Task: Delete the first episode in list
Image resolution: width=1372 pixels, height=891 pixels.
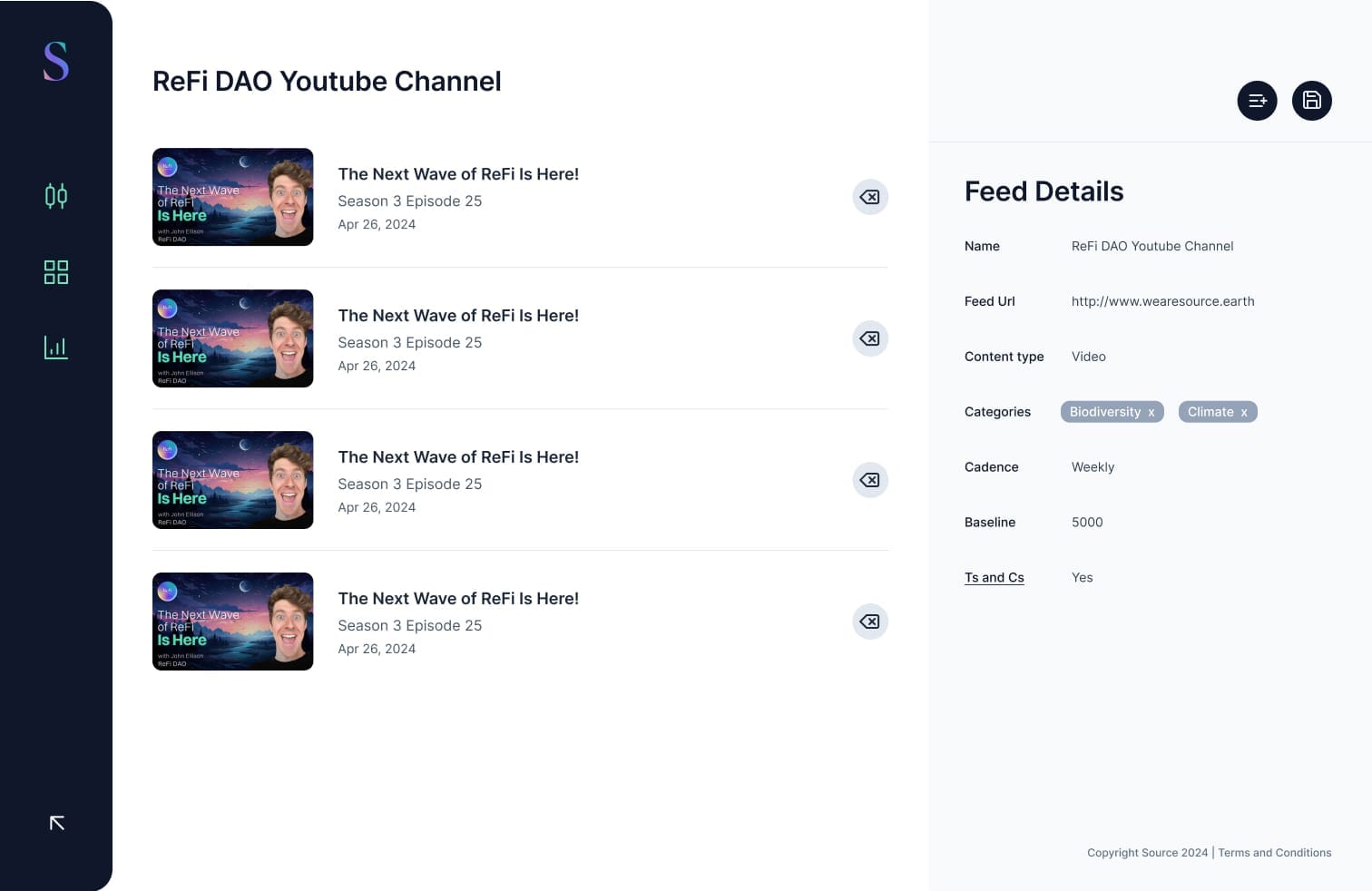Action: pos(869,197)
